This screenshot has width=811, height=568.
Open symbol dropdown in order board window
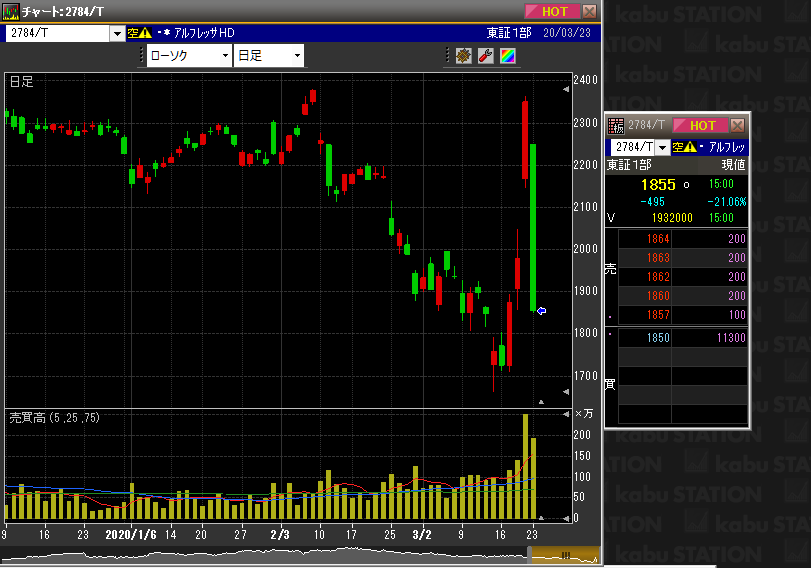pos(663,147)
